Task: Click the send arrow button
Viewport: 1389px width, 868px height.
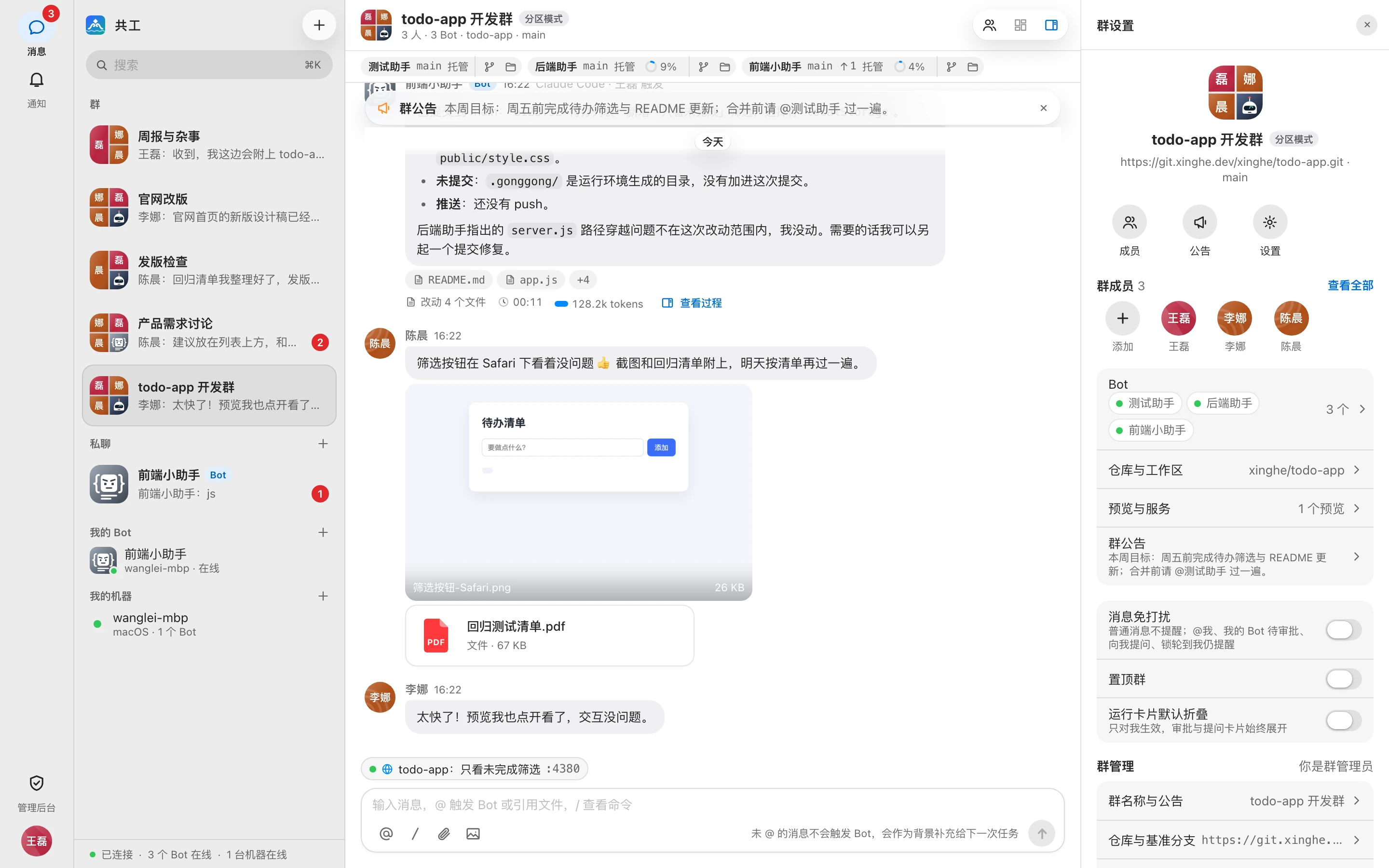Action: pyautogui.click(x=1042, y=833)
